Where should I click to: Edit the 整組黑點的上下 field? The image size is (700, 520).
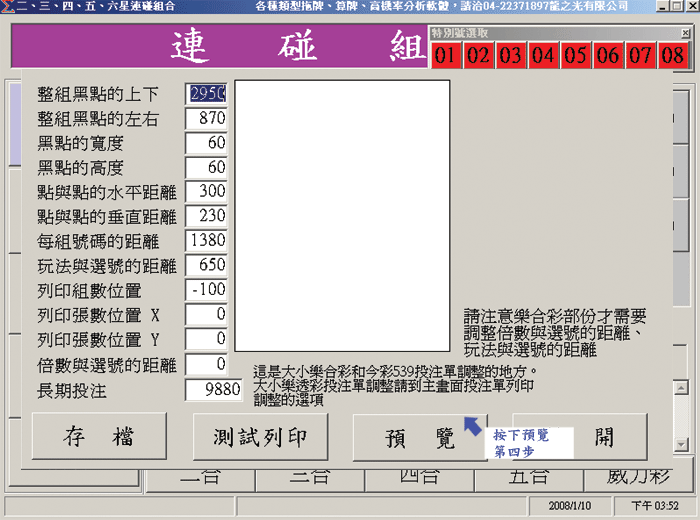pyautogui.click(x=207, y=93)
